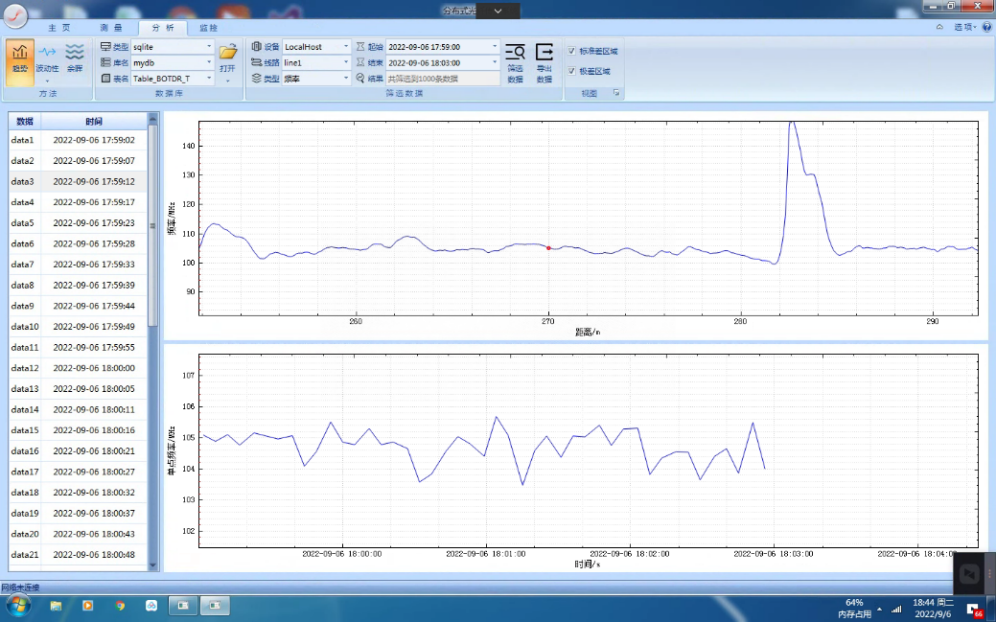Screen dimensions: 996x622
Task: Open the start time 17:59:00 dropdown
Action: (x=494, y=47)
